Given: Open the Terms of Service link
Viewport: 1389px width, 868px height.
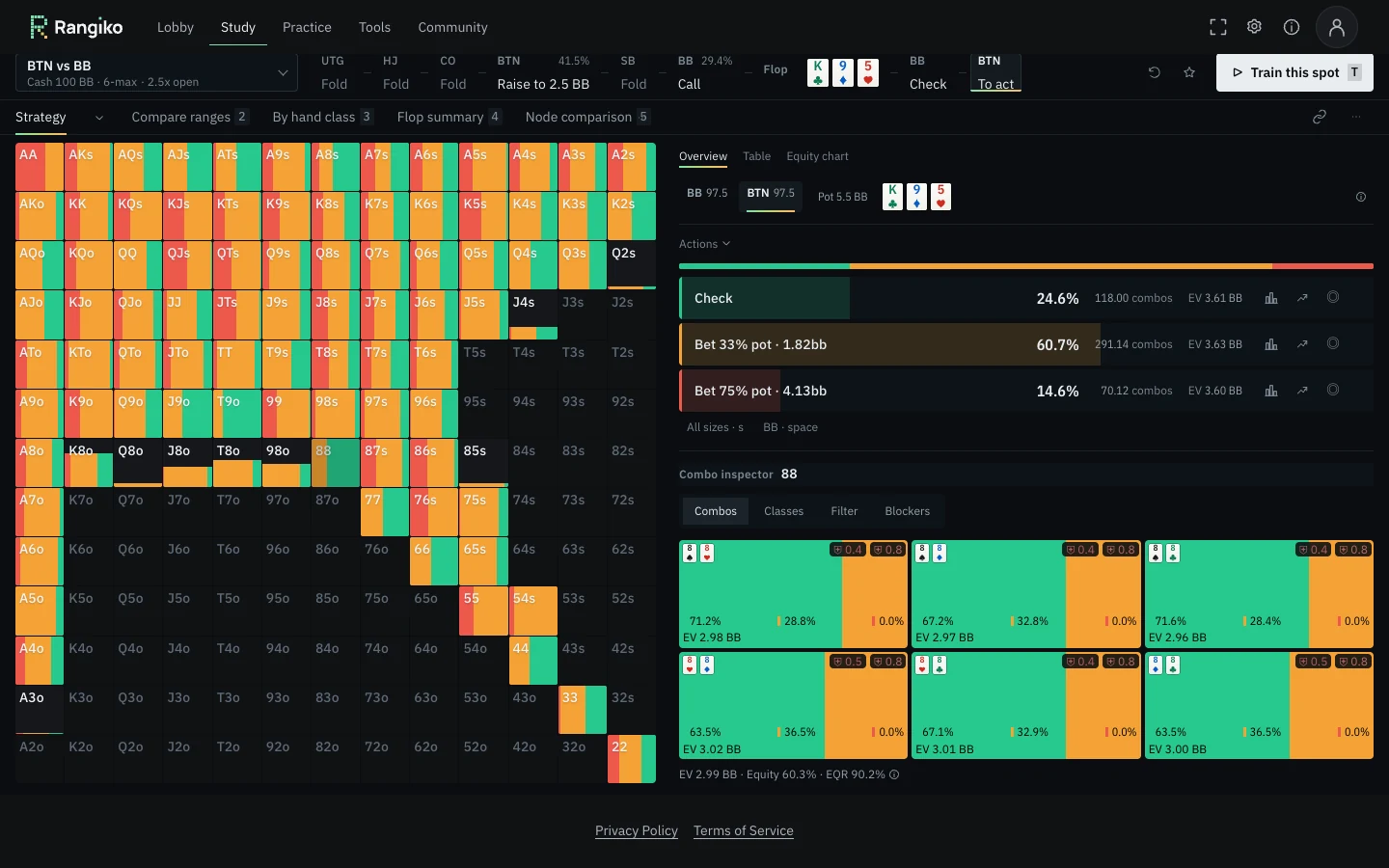Looking at the screenshot, I should coord(744,830).
